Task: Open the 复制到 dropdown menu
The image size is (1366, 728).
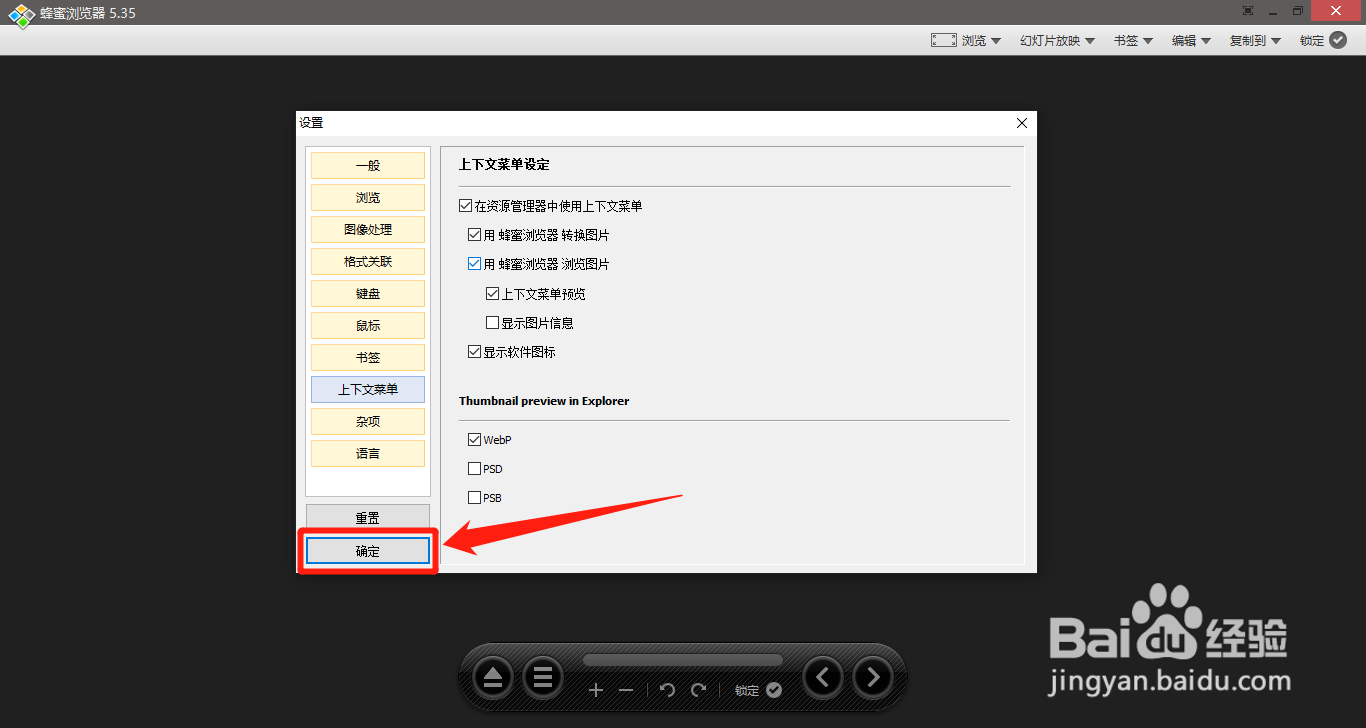Action: (1255, 41)
